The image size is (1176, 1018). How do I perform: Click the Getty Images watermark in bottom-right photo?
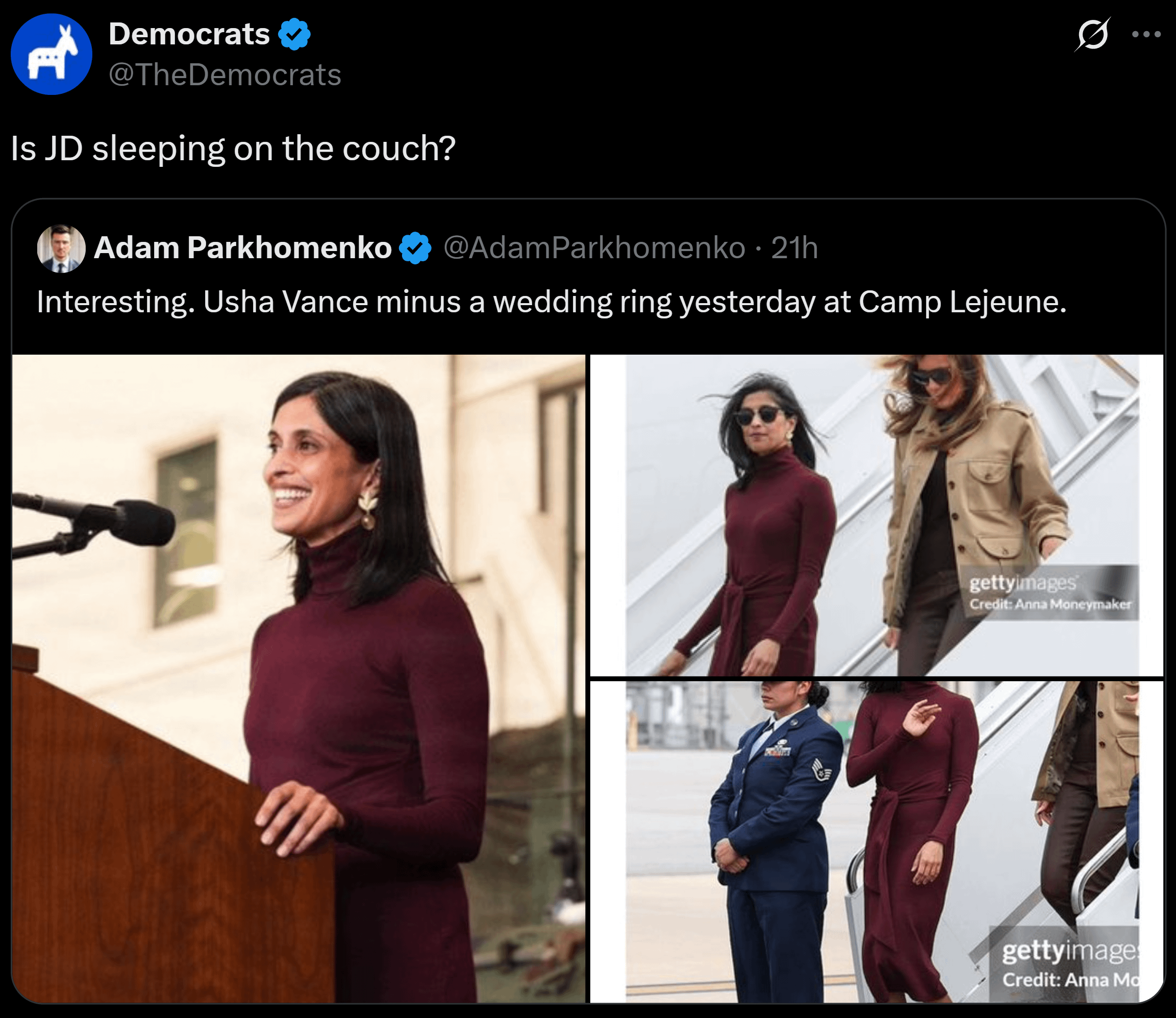tap(1070, 964)
